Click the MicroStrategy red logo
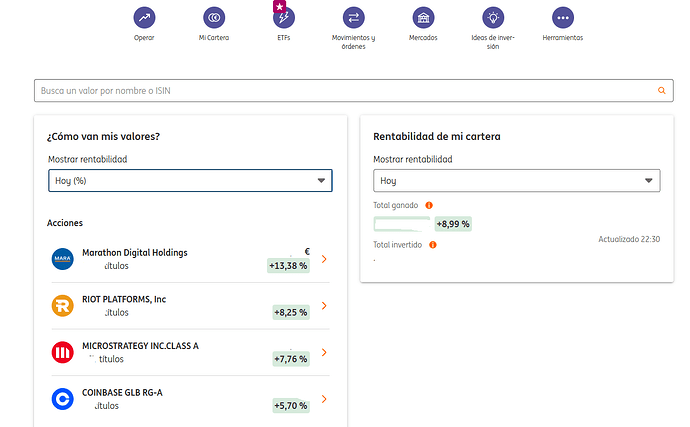This screenshot has width=690, height=427. click(x=62, y=352)
